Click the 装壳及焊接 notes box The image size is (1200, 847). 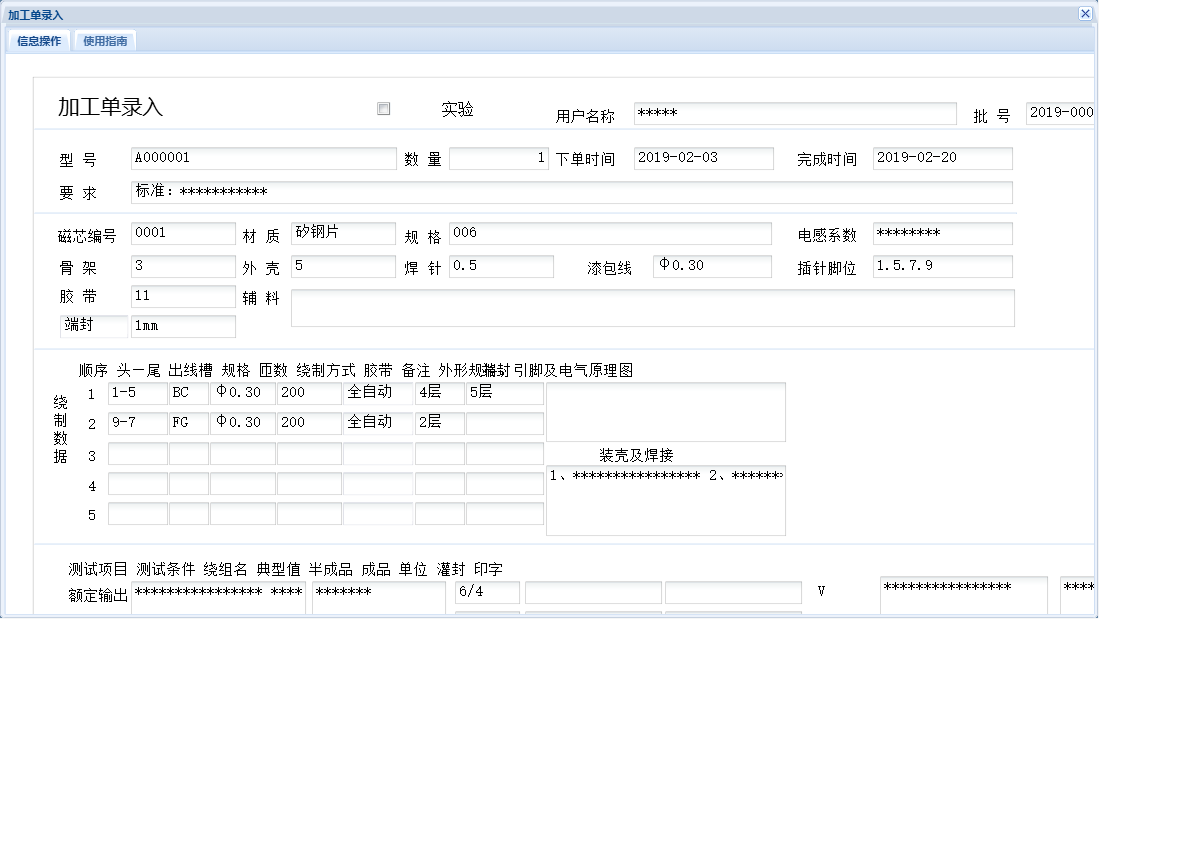click(666, 500)
